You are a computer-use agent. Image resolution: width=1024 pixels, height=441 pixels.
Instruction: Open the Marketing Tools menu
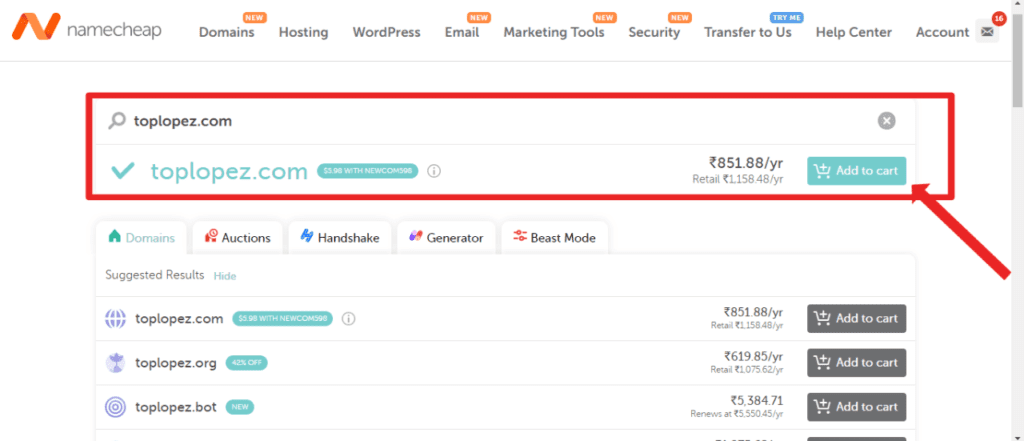point(554,32)
